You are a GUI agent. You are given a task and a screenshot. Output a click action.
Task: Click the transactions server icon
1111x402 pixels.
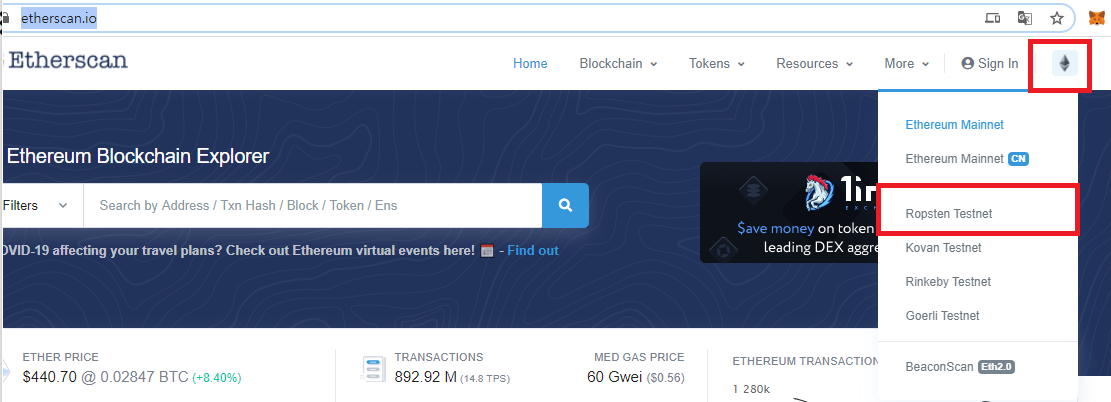coord(373,371)
